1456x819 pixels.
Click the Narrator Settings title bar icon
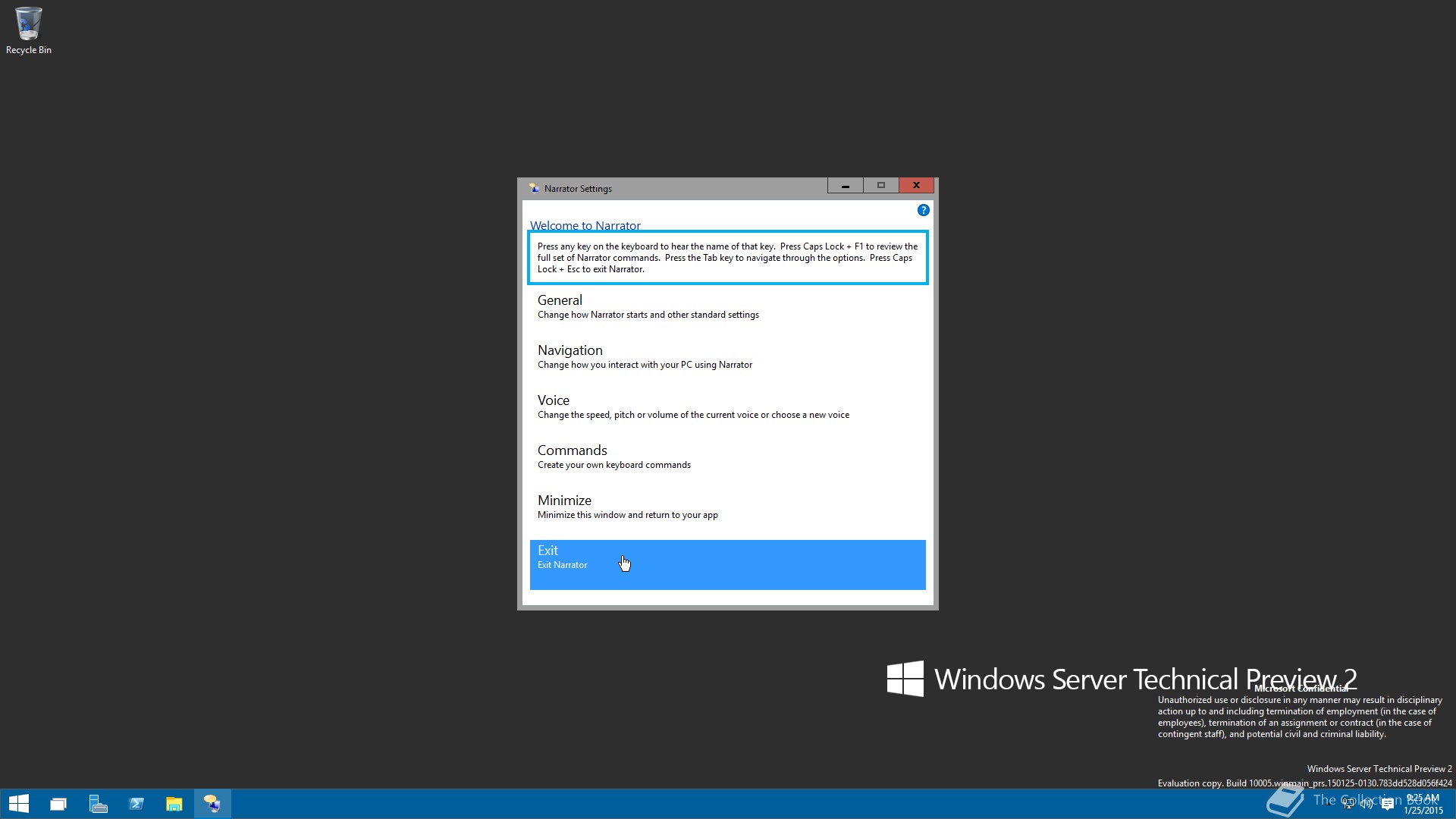[534, 188]
